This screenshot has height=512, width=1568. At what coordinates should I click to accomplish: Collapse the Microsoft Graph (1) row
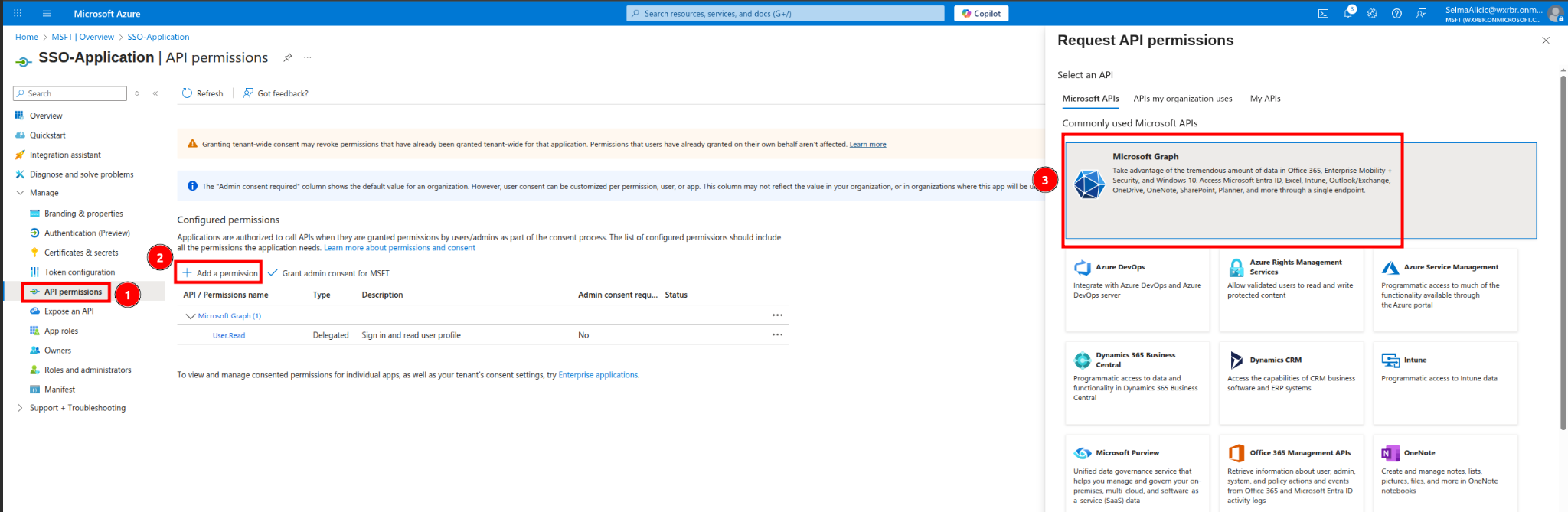click(x=191, y=316)
